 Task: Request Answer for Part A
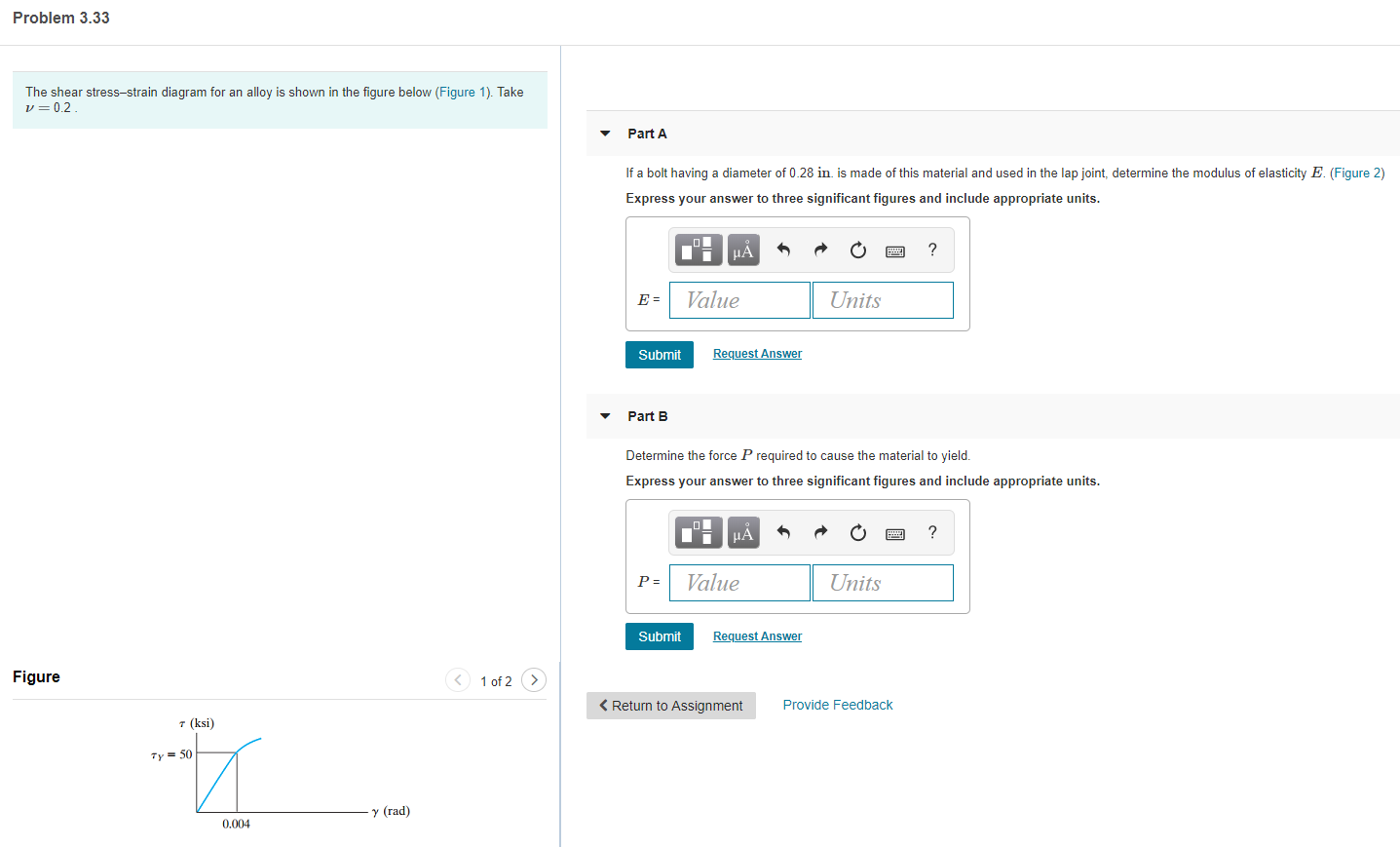point(757,354)
